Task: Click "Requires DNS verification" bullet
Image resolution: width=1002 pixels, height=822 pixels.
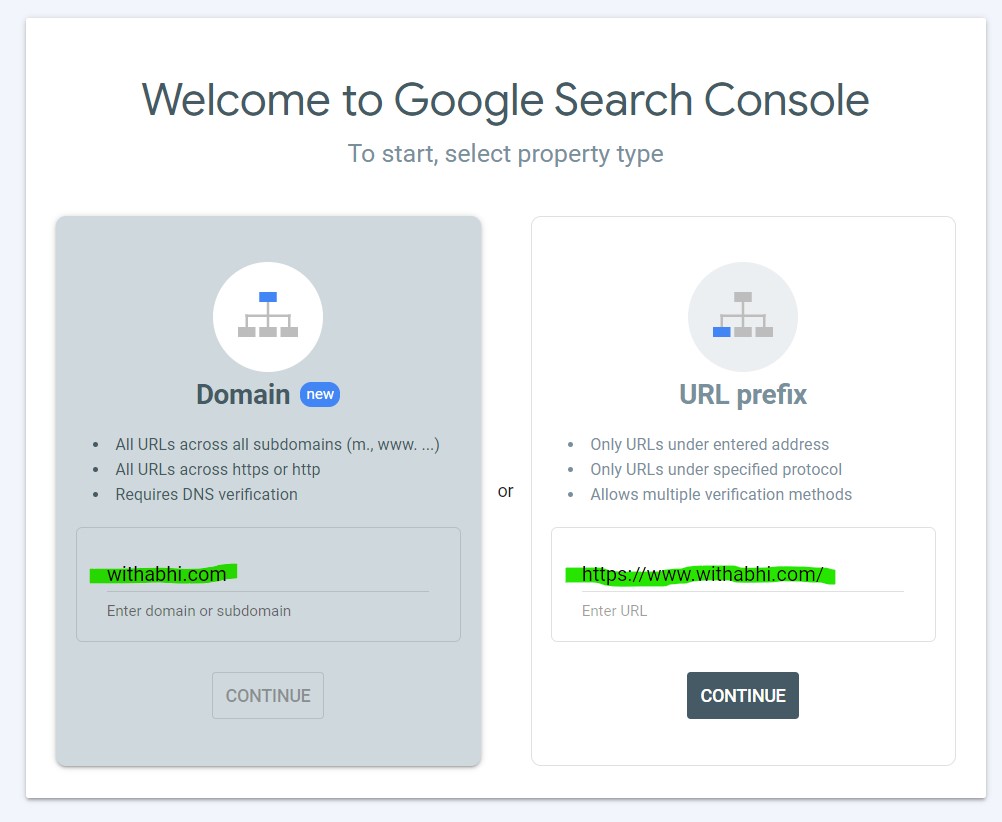Action: [x=206, y=494]
